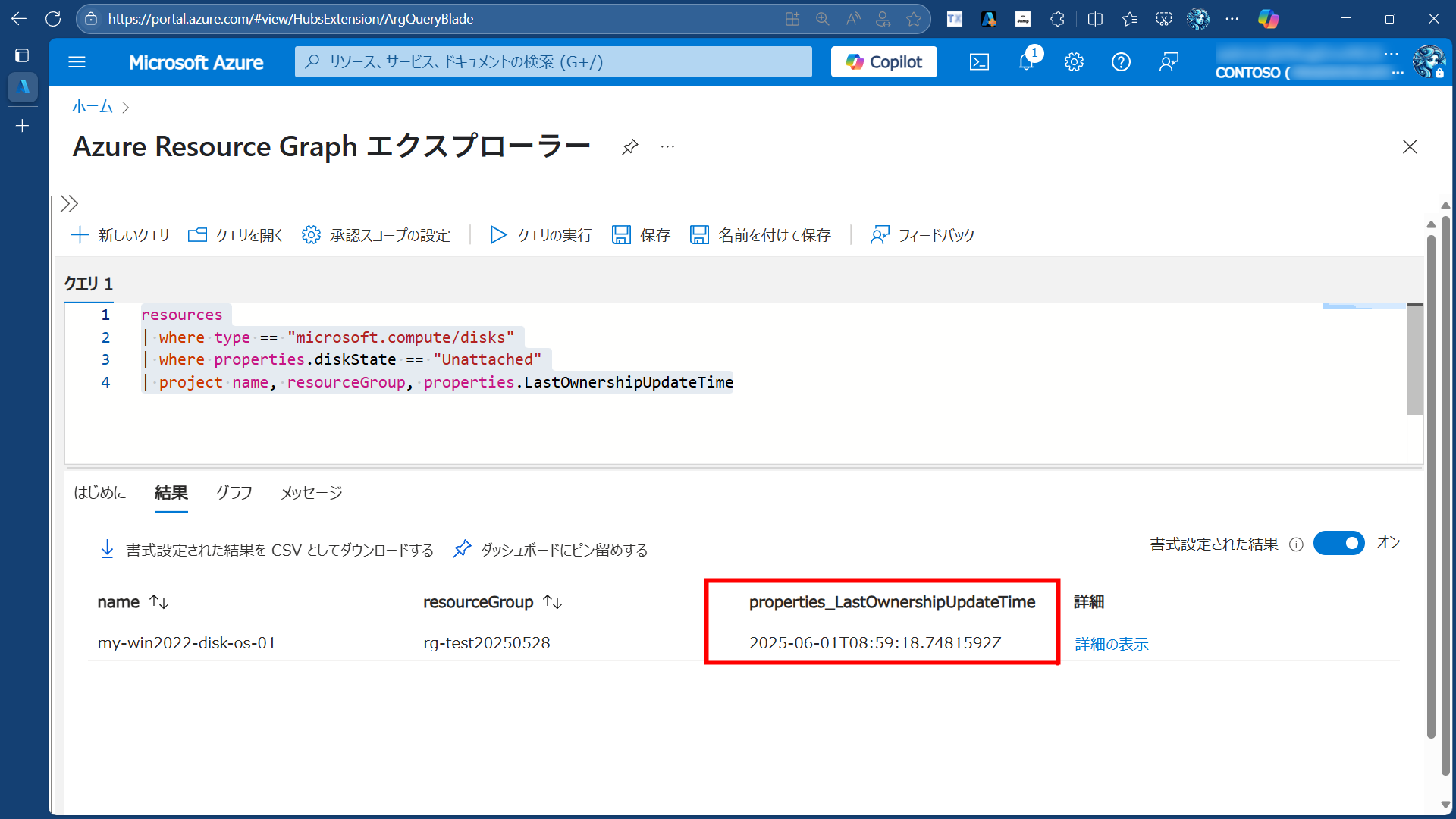Click the browser address bar URL
The width and height of the screenshot is (1456, 819).
(290, 19)
